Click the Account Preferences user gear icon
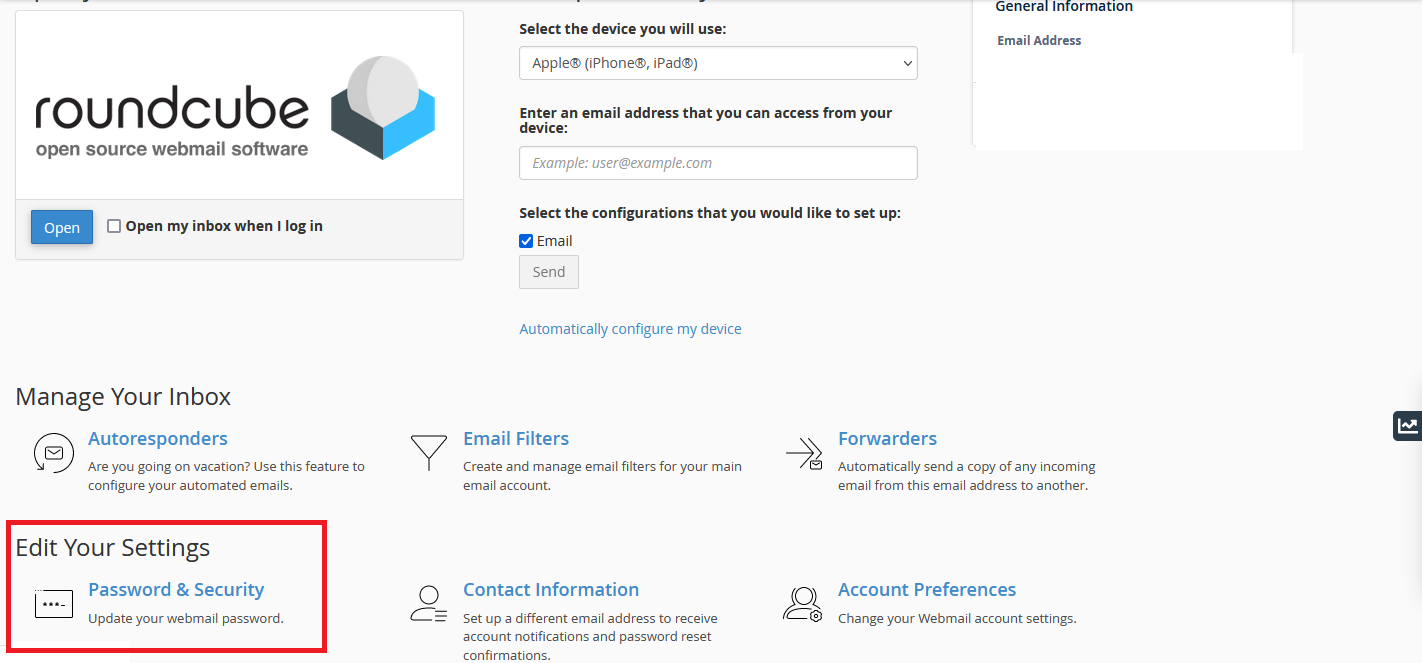Screen dimensions: 1422x663 tap(802, 604)
